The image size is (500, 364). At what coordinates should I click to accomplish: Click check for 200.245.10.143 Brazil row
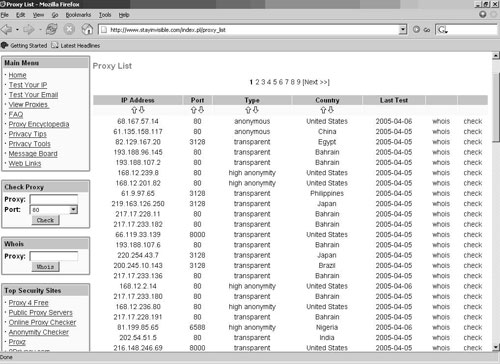[x=473, y=266]
